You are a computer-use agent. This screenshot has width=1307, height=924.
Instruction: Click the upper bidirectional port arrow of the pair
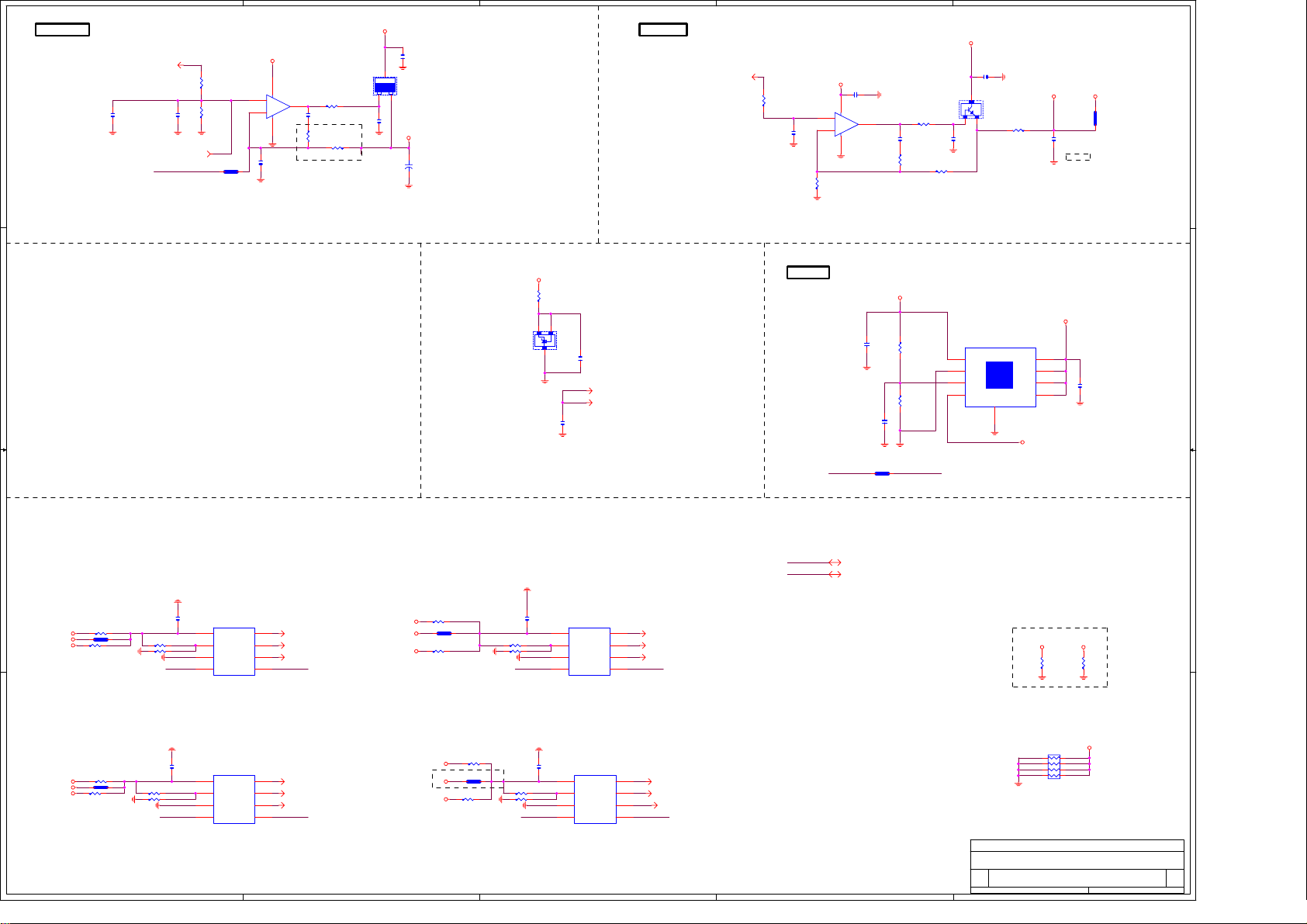835,562
